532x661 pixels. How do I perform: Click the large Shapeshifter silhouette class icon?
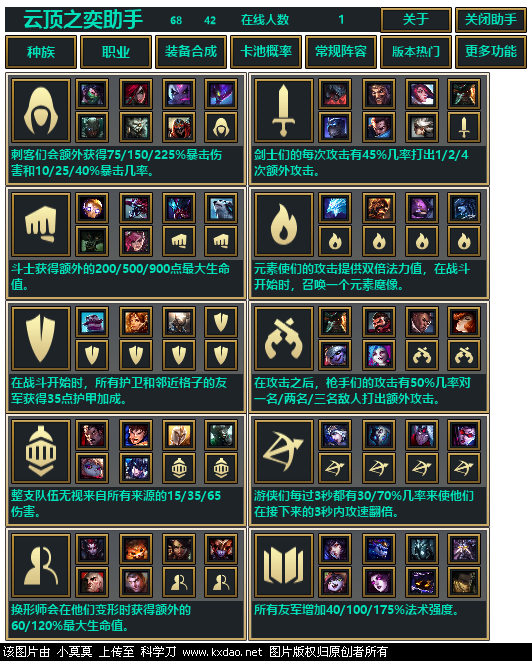click(x=41, y=566)
